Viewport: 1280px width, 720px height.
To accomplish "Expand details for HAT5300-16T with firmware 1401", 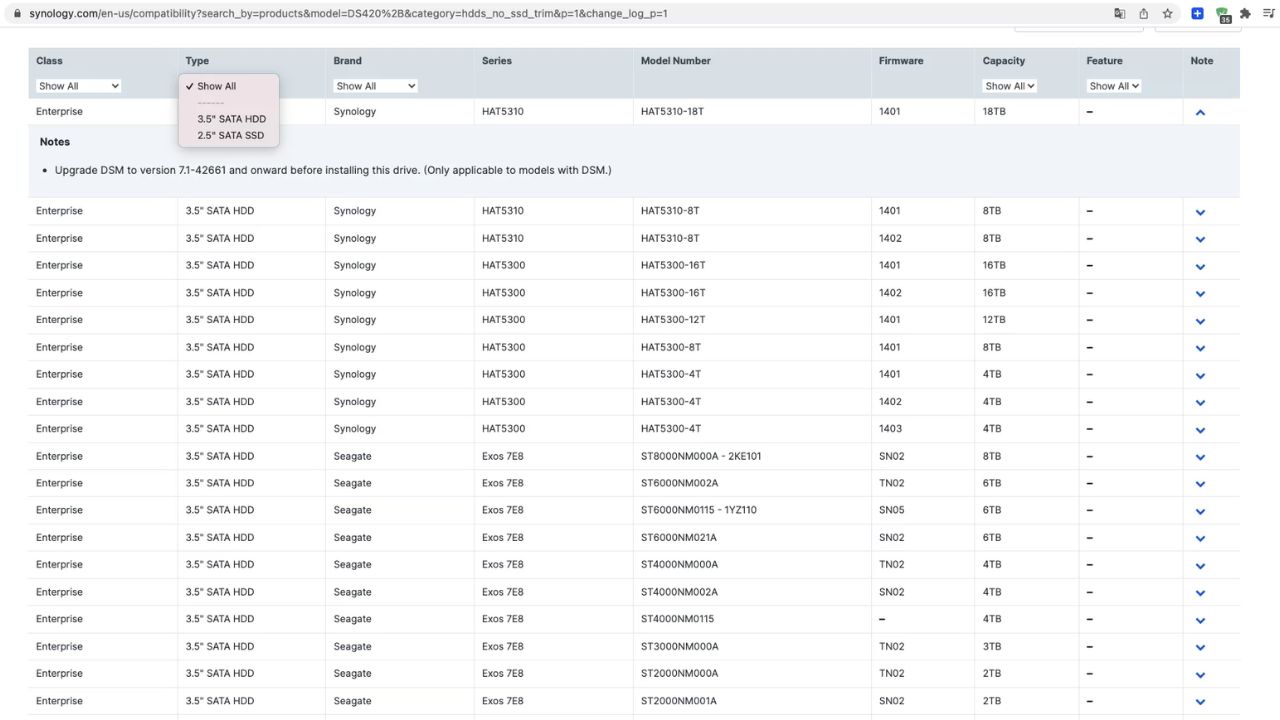I will 1200,266.
